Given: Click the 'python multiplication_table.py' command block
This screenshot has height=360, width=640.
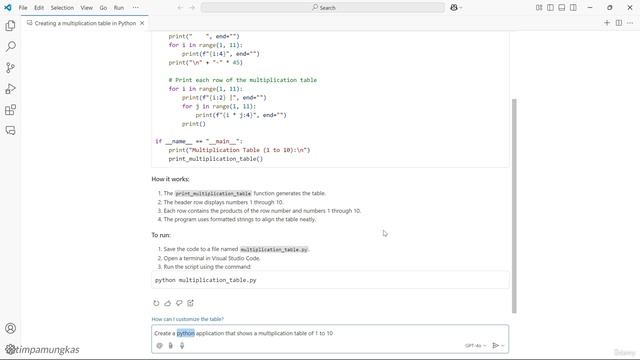Looking at the screenshot, I should [x=330, y=280].
